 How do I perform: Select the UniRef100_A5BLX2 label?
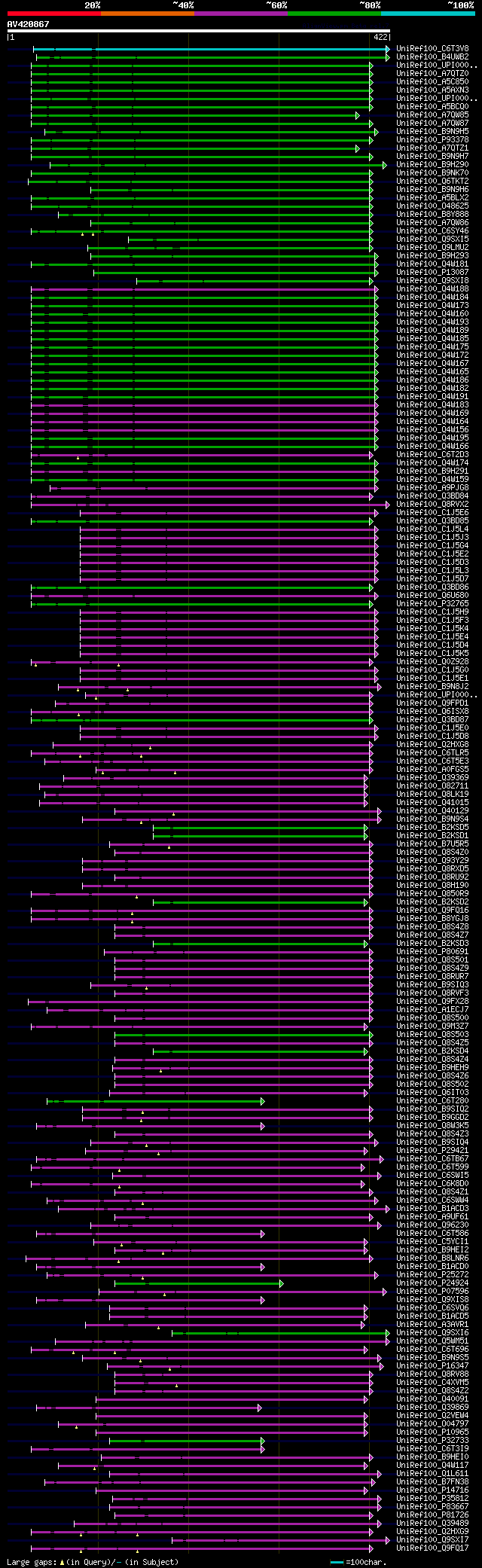[432, 198]
